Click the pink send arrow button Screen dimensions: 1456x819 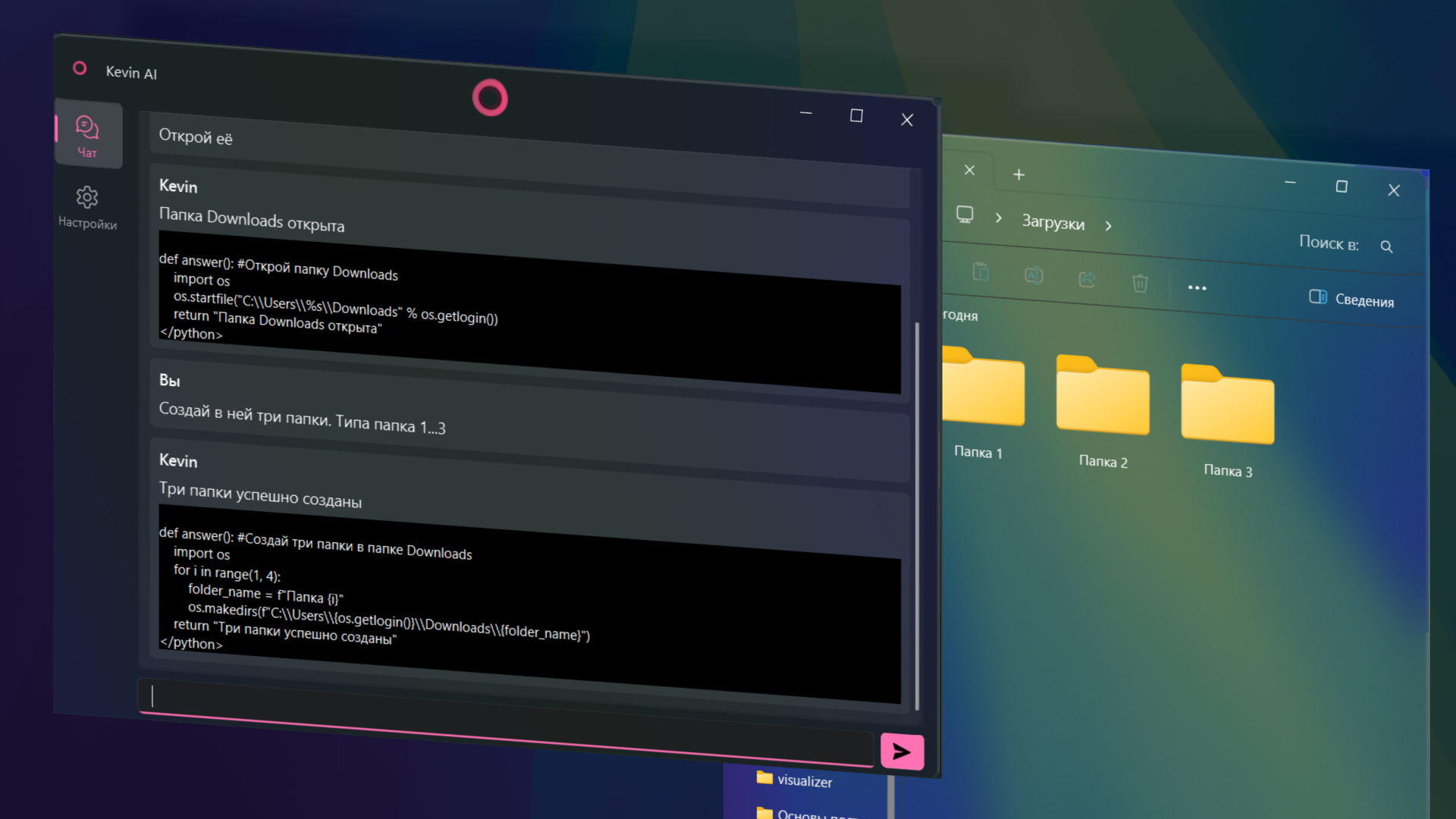pyautogui.click(x=902, y=752)
